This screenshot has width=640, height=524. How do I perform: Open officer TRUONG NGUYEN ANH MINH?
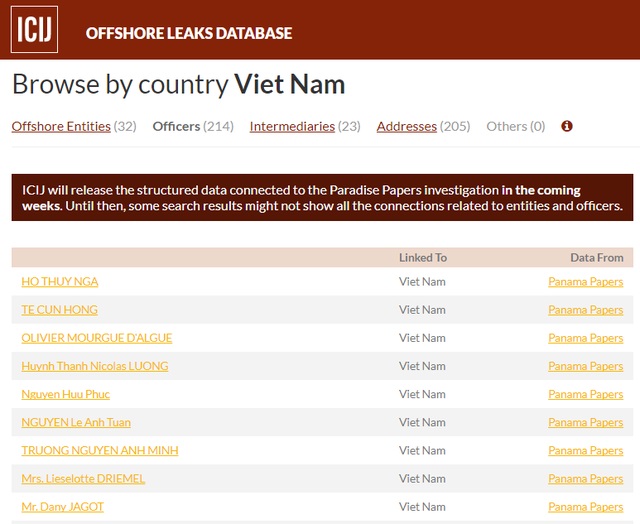100,451
